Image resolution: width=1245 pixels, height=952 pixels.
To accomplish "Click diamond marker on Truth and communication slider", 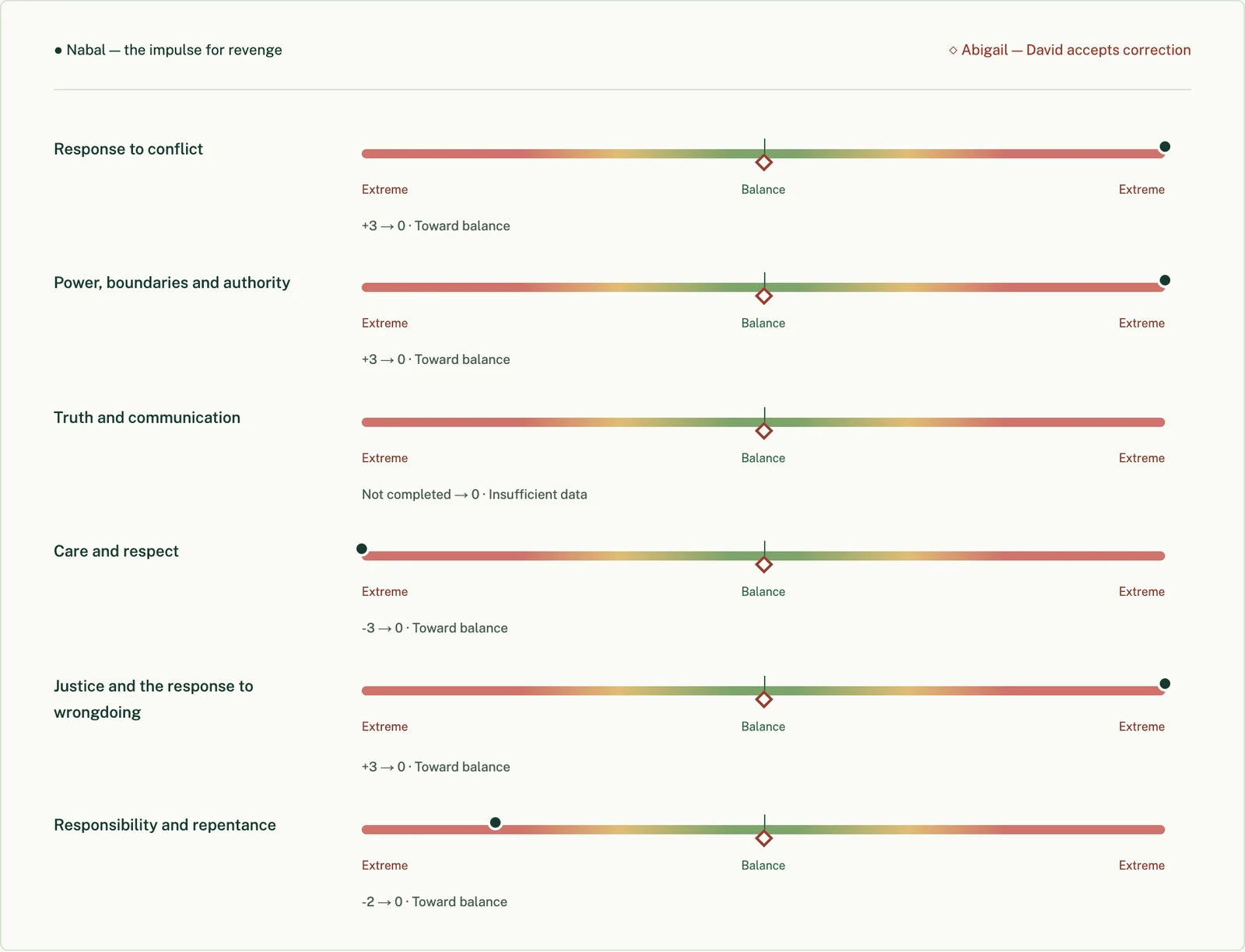I will (x=764, y=431).
